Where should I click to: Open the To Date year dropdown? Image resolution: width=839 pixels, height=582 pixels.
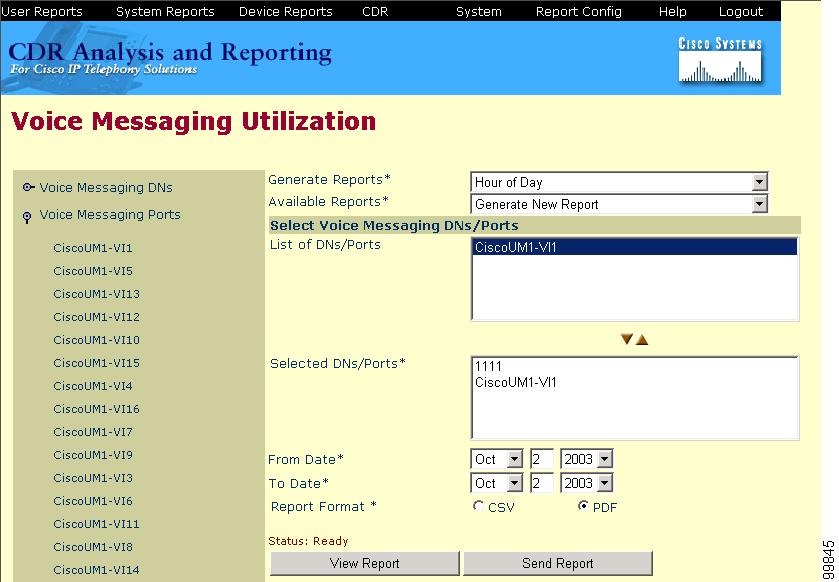coord(605,483)
